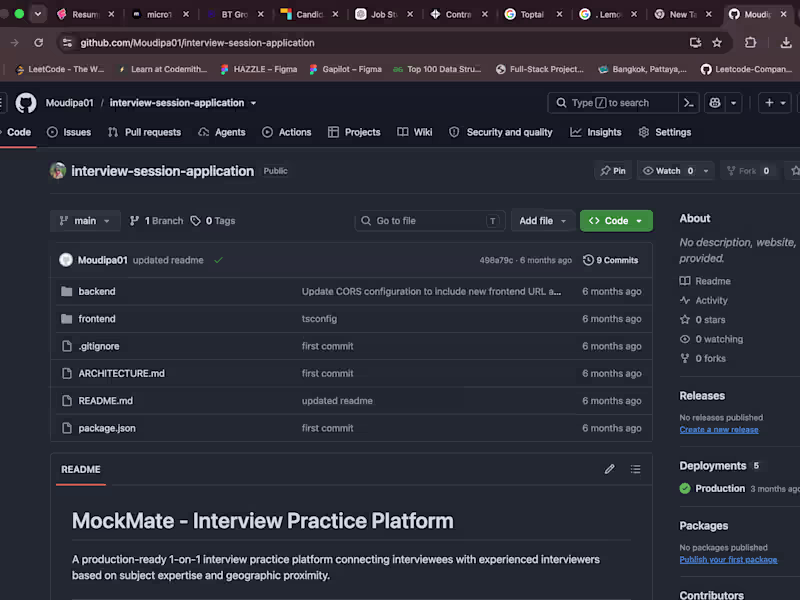Open the Add file dropdown
The height and width of the screenshot is (600, 800).
(543, 221)
